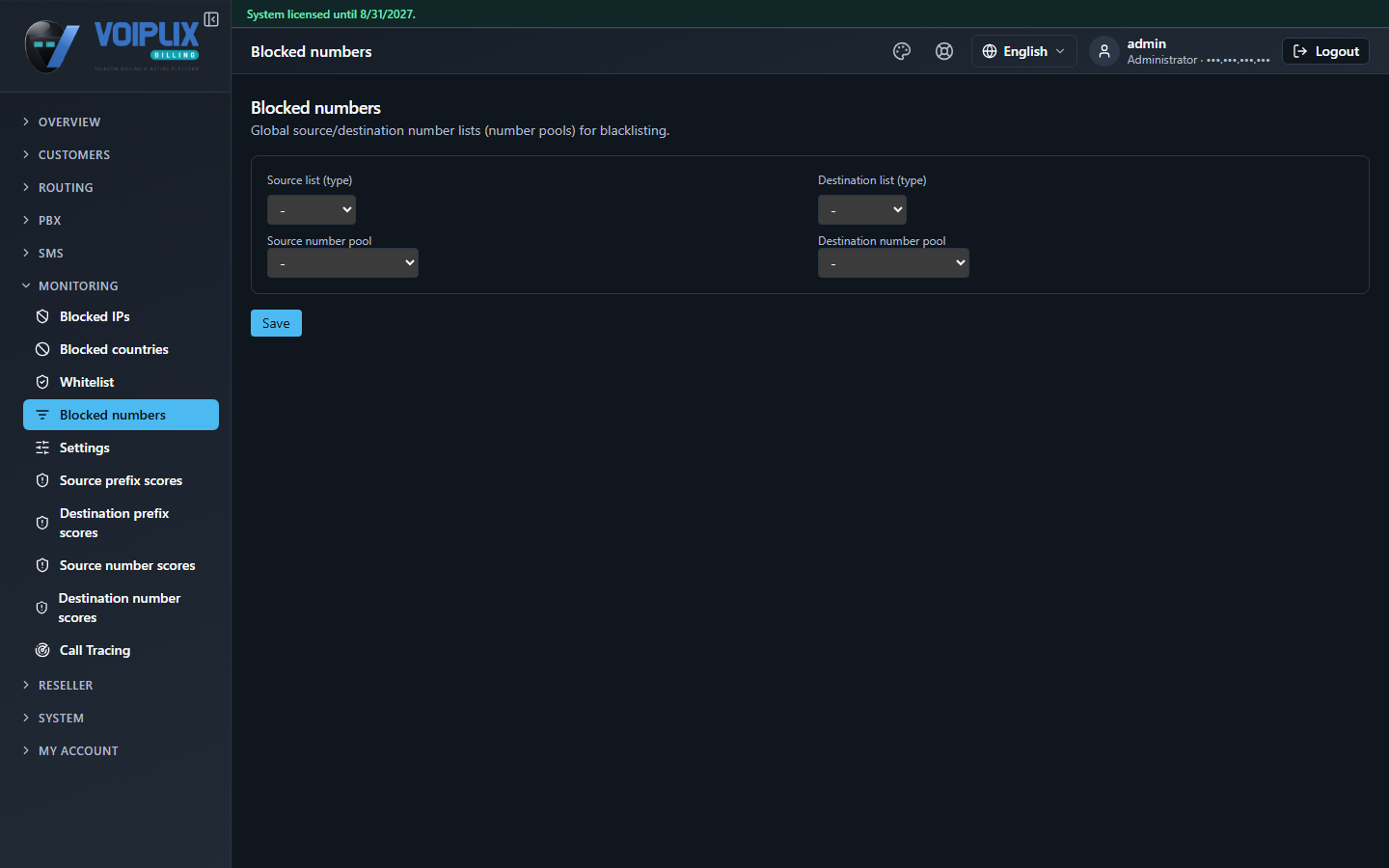The image size is (1389, 868).
Task: Open the theme palette icon
Action: tap(902, 51)
